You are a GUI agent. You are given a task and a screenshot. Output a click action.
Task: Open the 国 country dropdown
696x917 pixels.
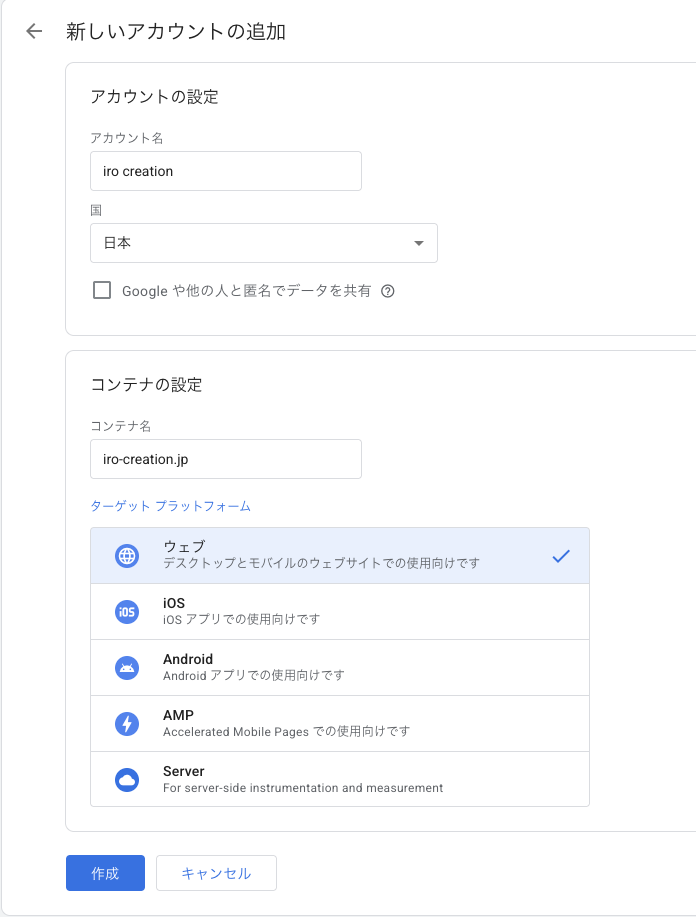(263, 243)
